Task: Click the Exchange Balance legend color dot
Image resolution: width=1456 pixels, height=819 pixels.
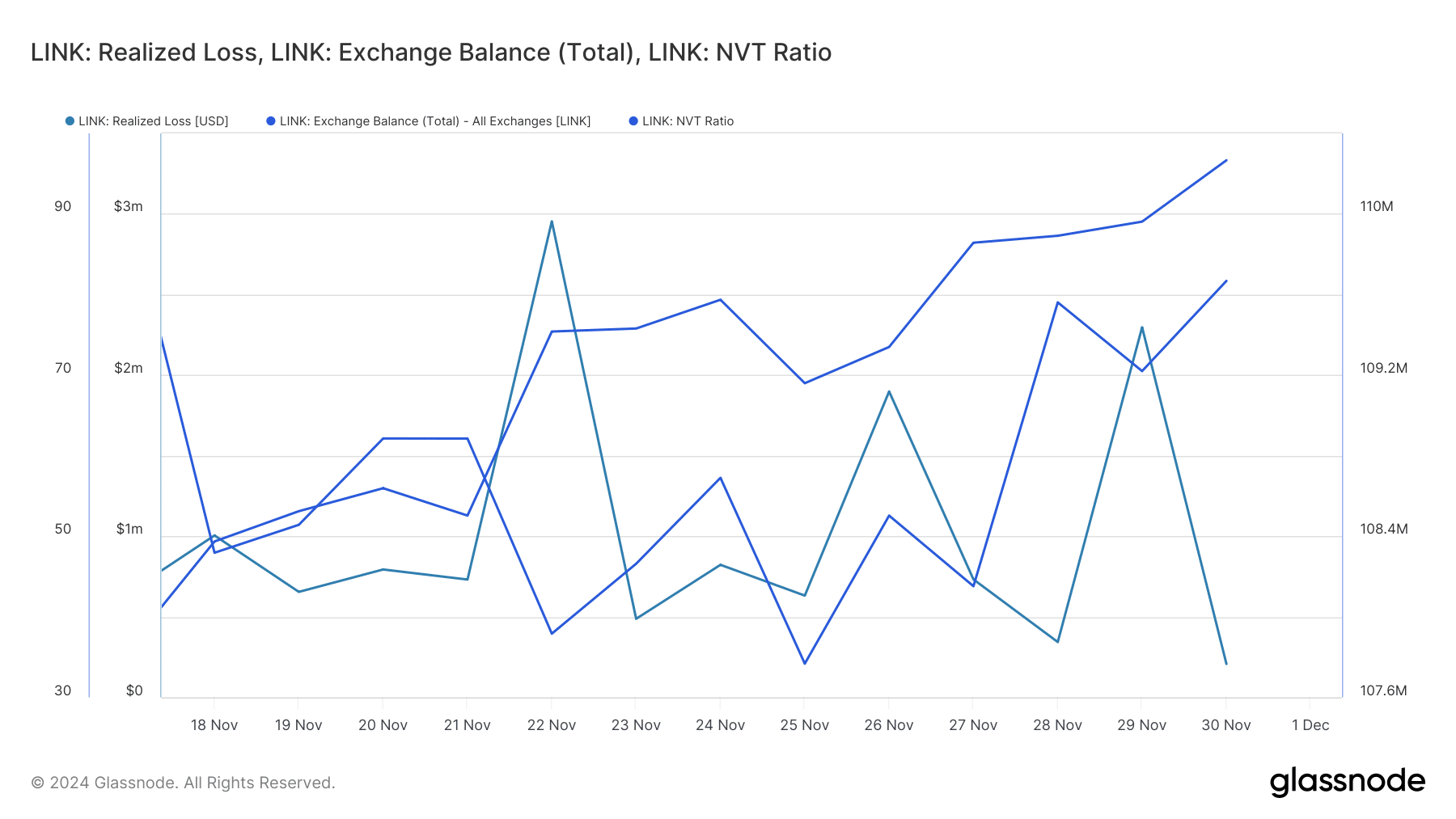Action: coord(271,121)
